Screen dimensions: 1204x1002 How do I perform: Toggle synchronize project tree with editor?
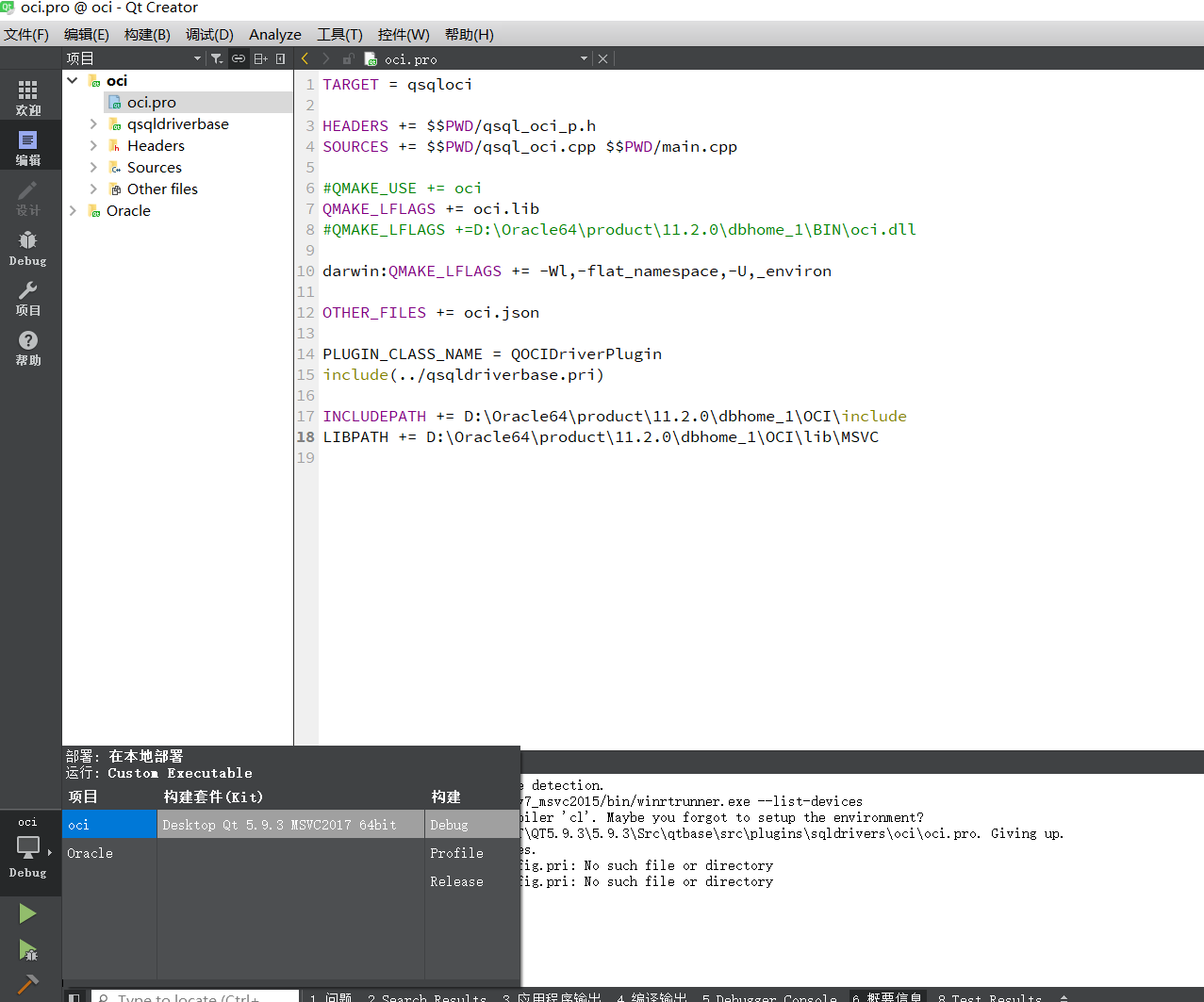pos(238,57)
